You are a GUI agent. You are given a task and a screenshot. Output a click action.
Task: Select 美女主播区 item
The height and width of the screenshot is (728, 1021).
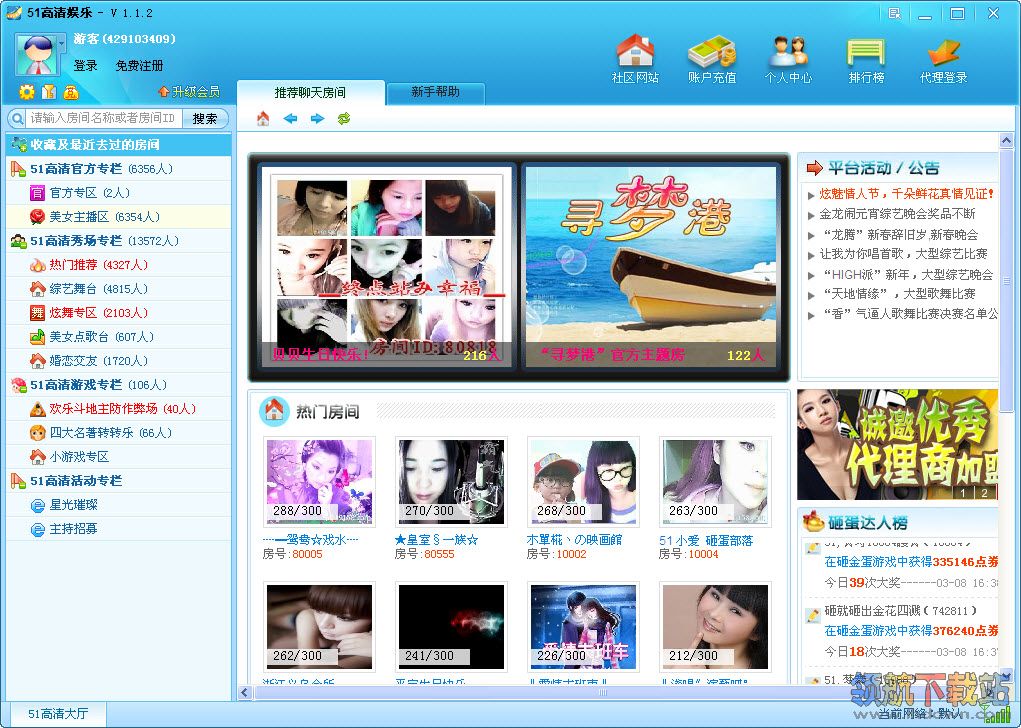click(x=118, y=217)
